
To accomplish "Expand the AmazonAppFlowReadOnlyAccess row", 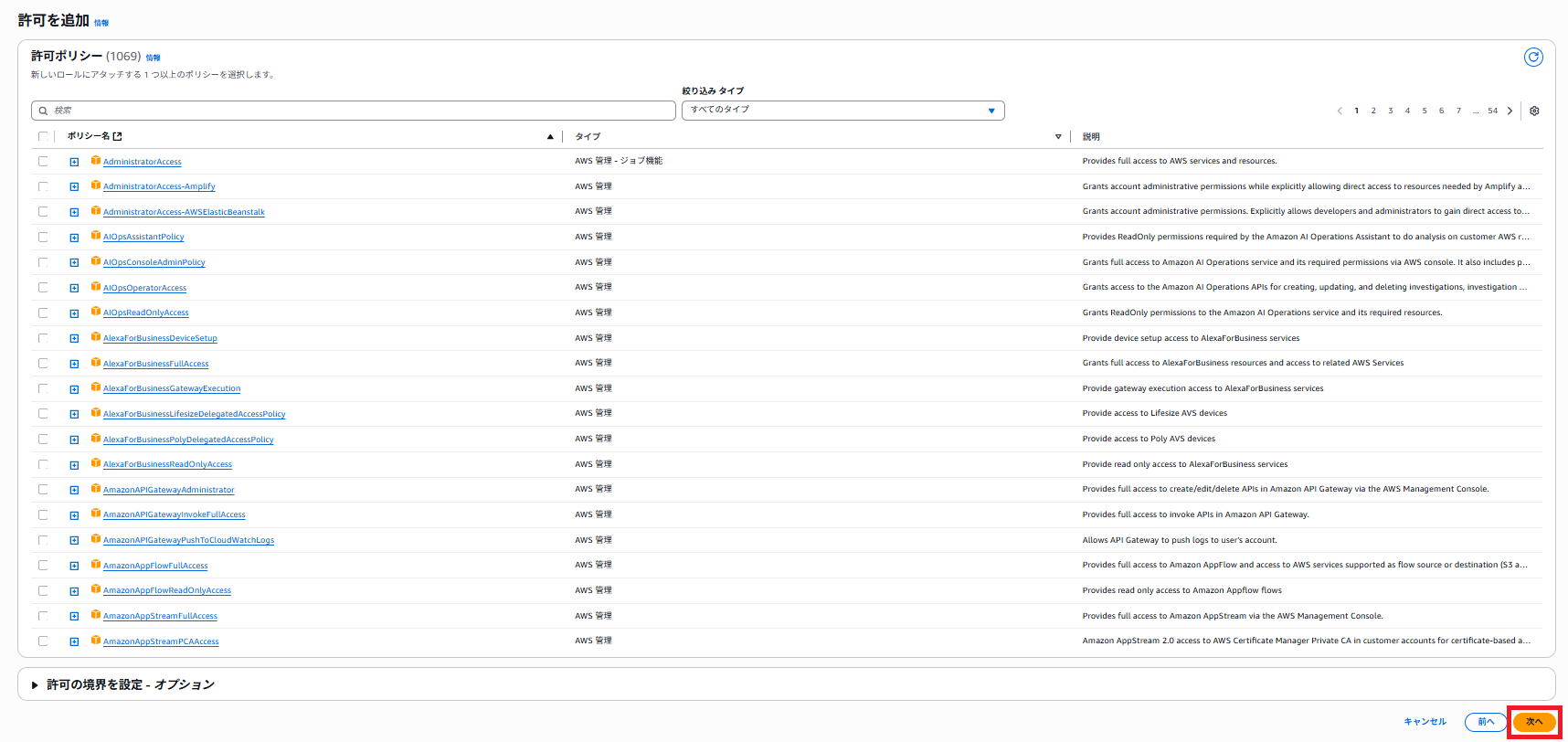I will (74, 591).
